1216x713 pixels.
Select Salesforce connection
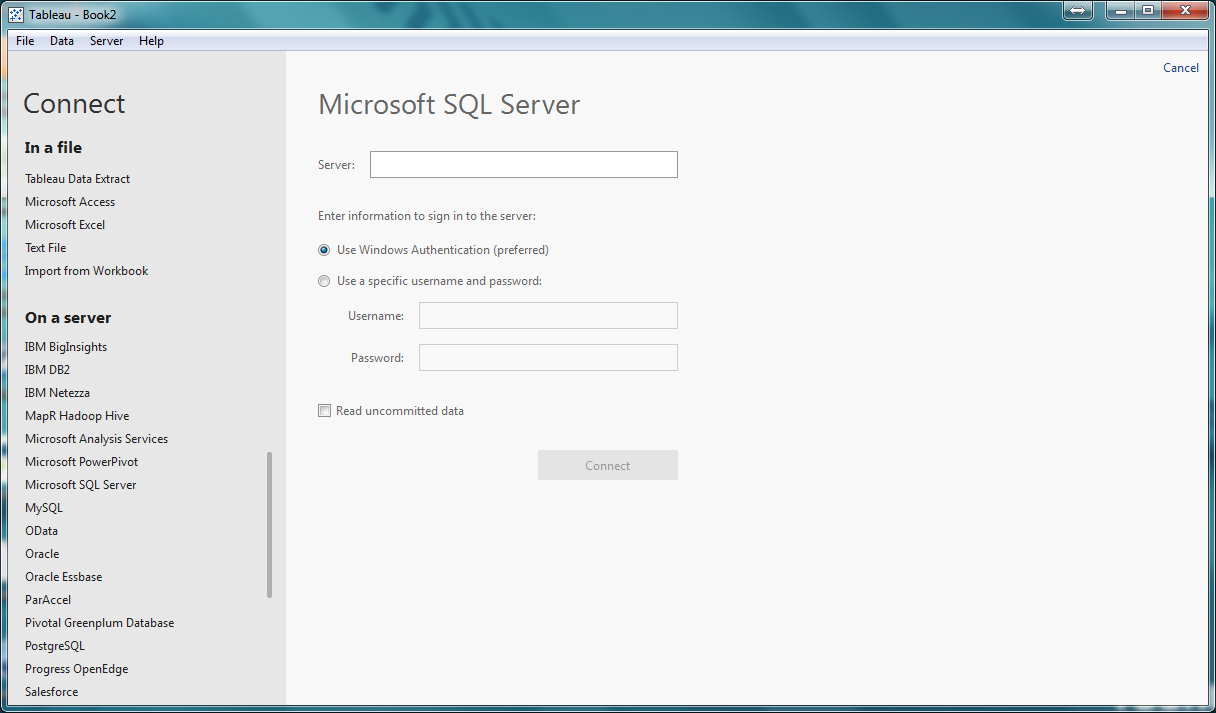52,692
